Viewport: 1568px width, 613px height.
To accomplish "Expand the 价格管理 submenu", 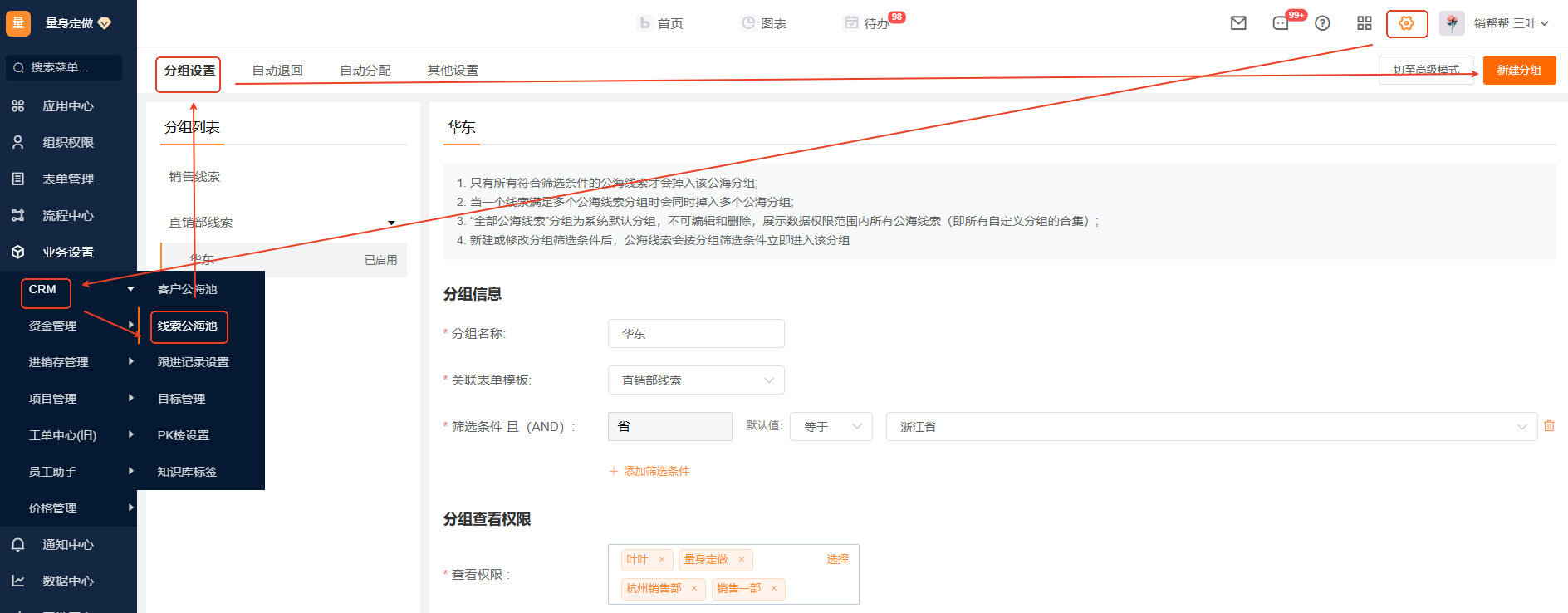I will (x=130, y=508).
